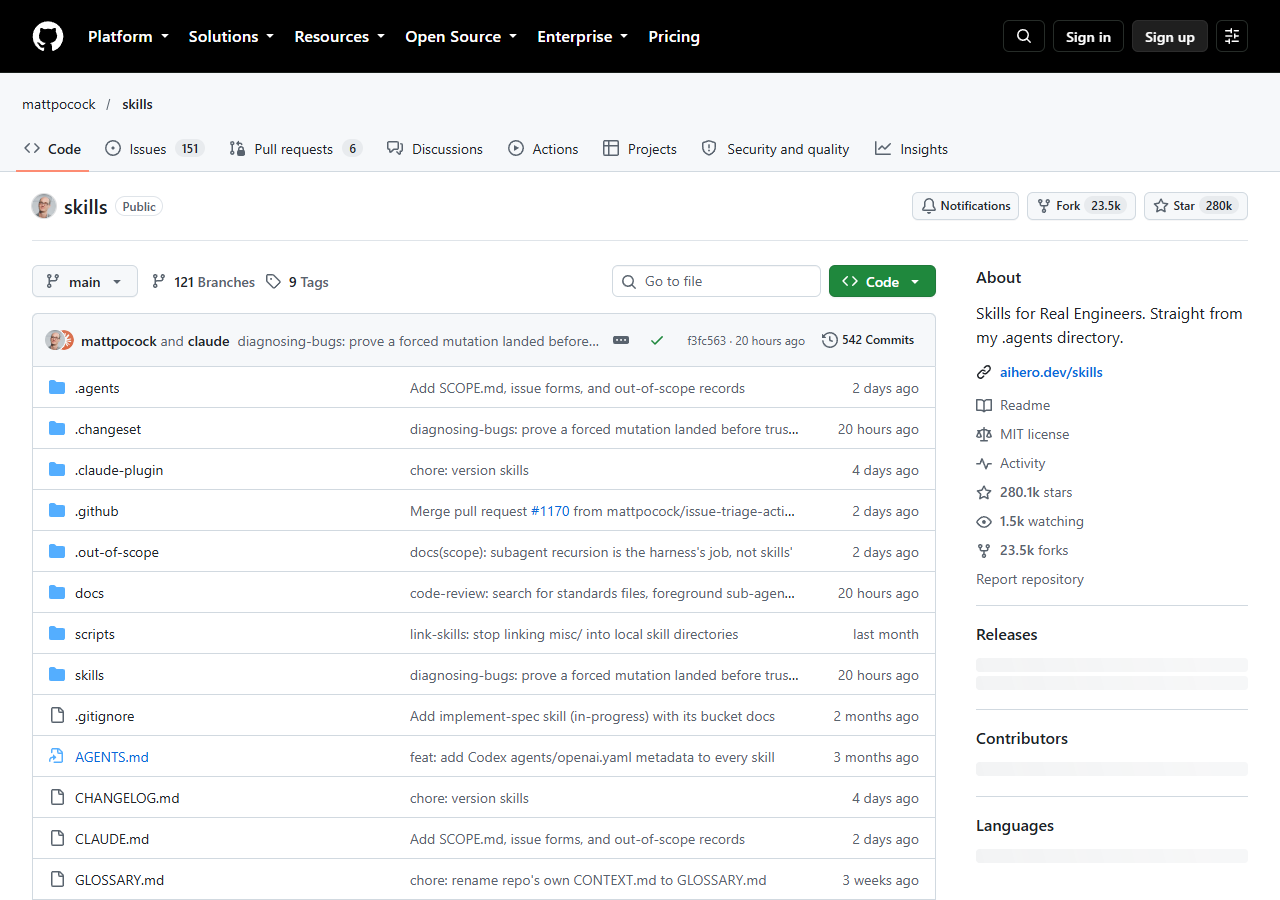
Task: Click the scripts folder icon
Action: pos(57,634)
